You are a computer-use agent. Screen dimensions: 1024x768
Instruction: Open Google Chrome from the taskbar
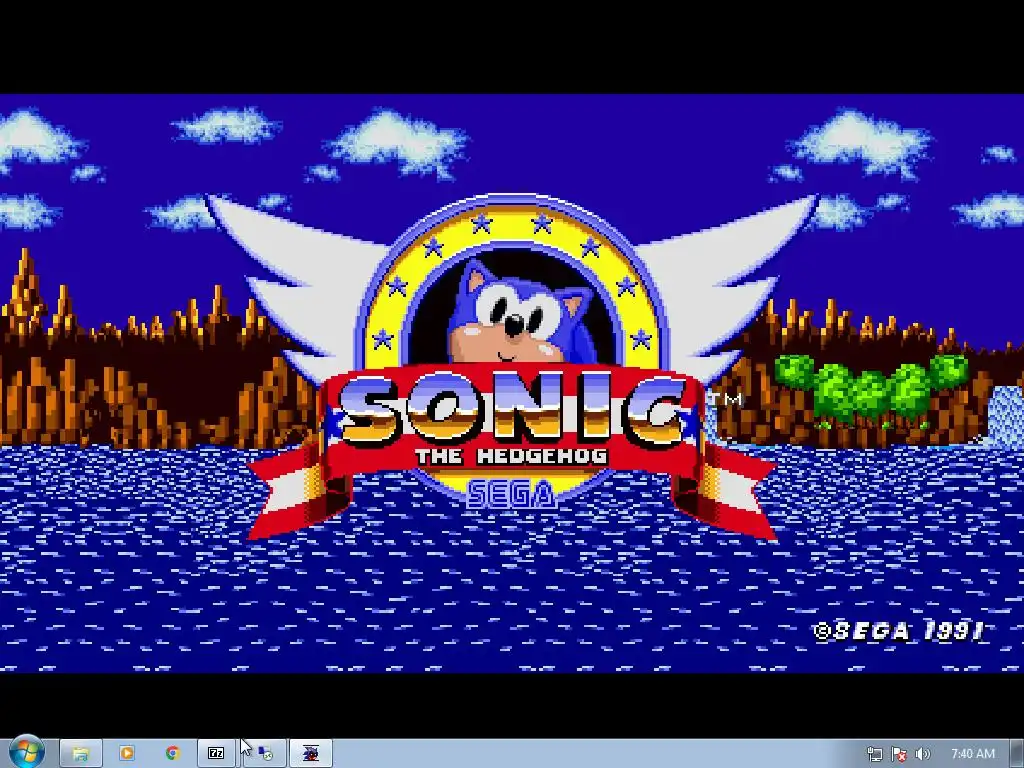click(172, 754)
